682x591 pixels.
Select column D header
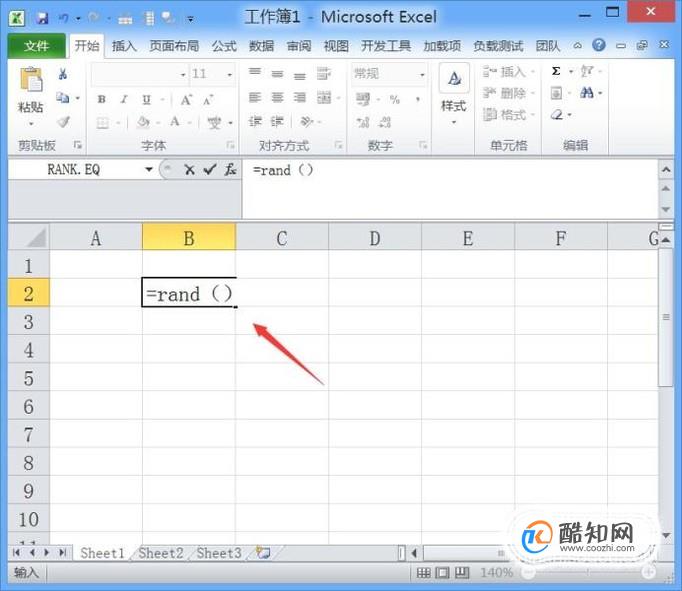click(375, 238)
